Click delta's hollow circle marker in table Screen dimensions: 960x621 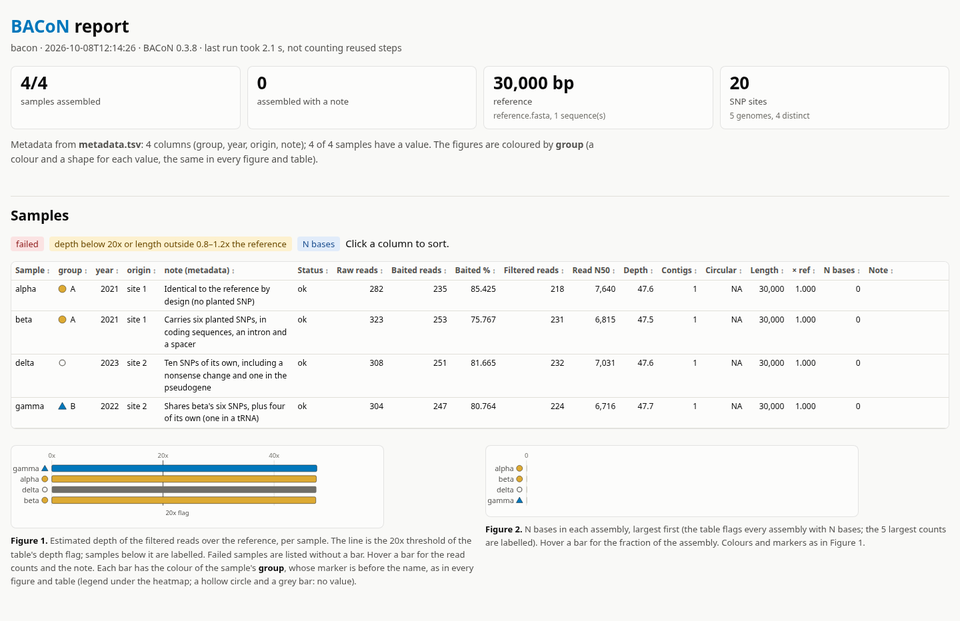pos(62,363)
